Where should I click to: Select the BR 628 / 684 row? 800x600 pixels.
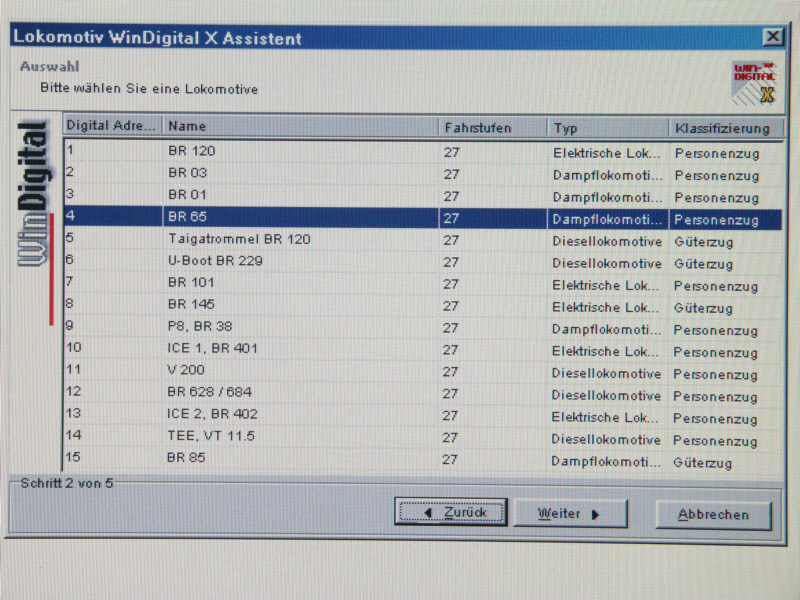(423, 394)
